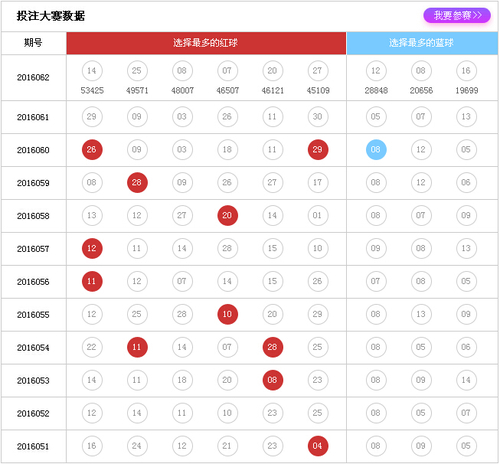Select red ball 10 in row 2016055
Screen dimensions: 500x464
point(227,314)
